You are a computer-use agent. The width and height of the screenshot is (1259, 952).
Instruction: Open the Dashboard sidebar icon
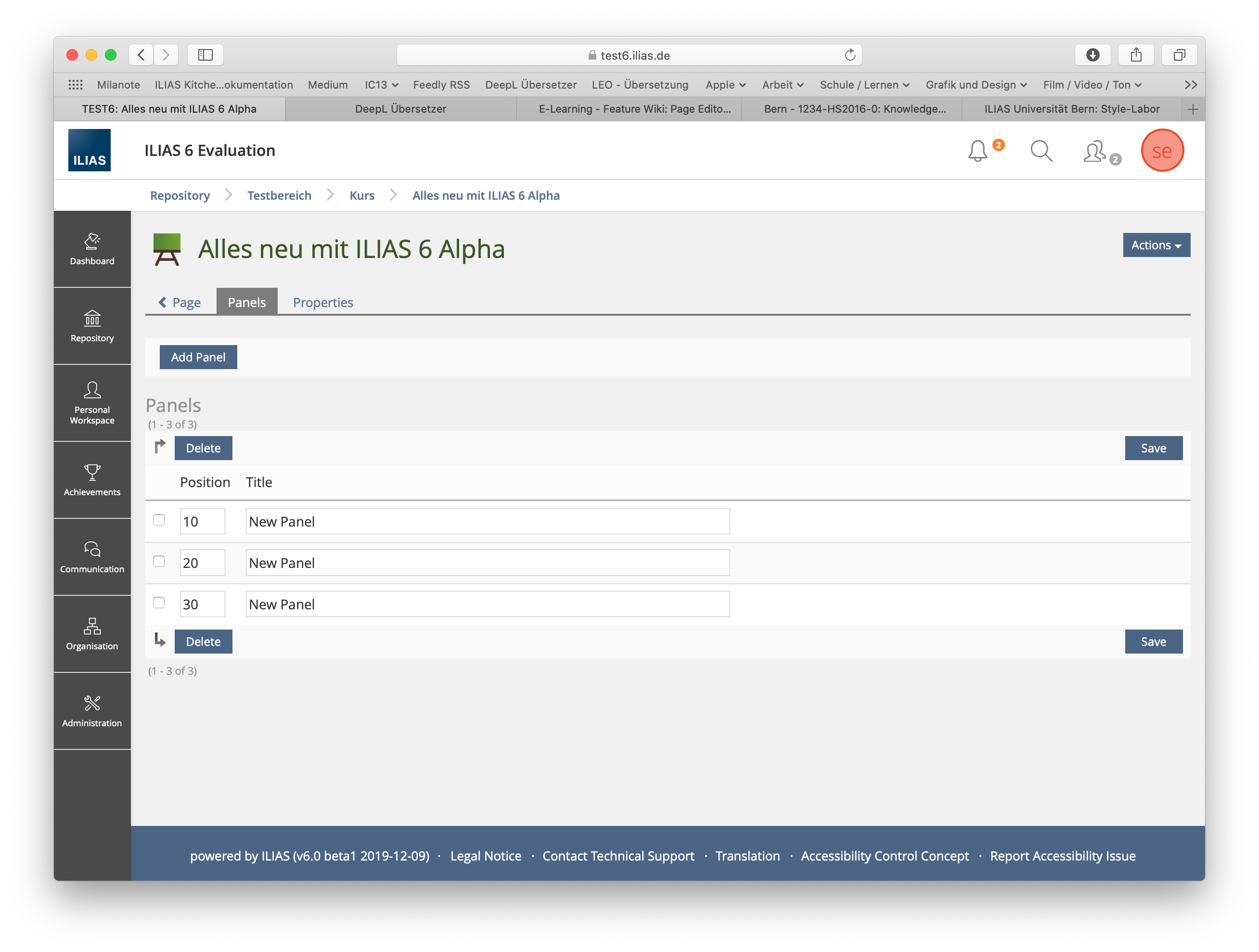point(91,249)
